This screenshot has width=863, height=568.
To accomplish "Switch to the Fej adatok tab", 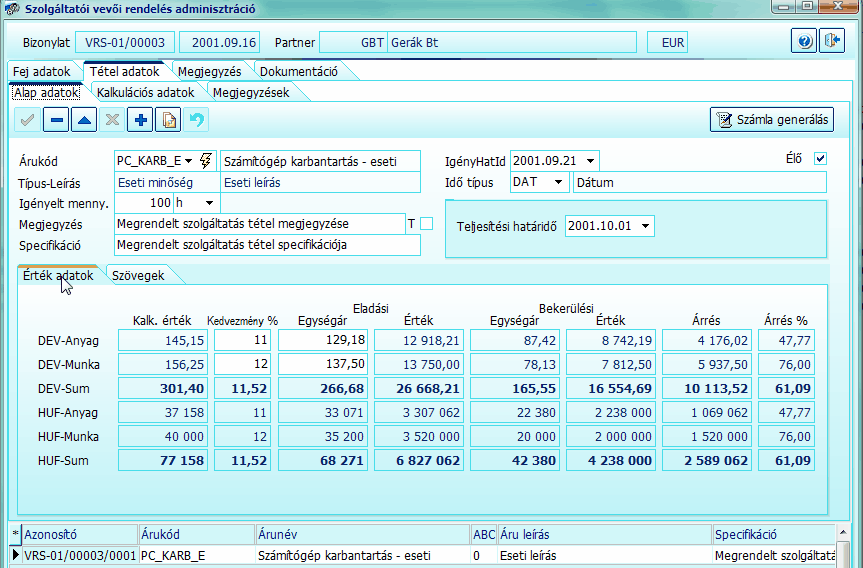I will (42, 72).
